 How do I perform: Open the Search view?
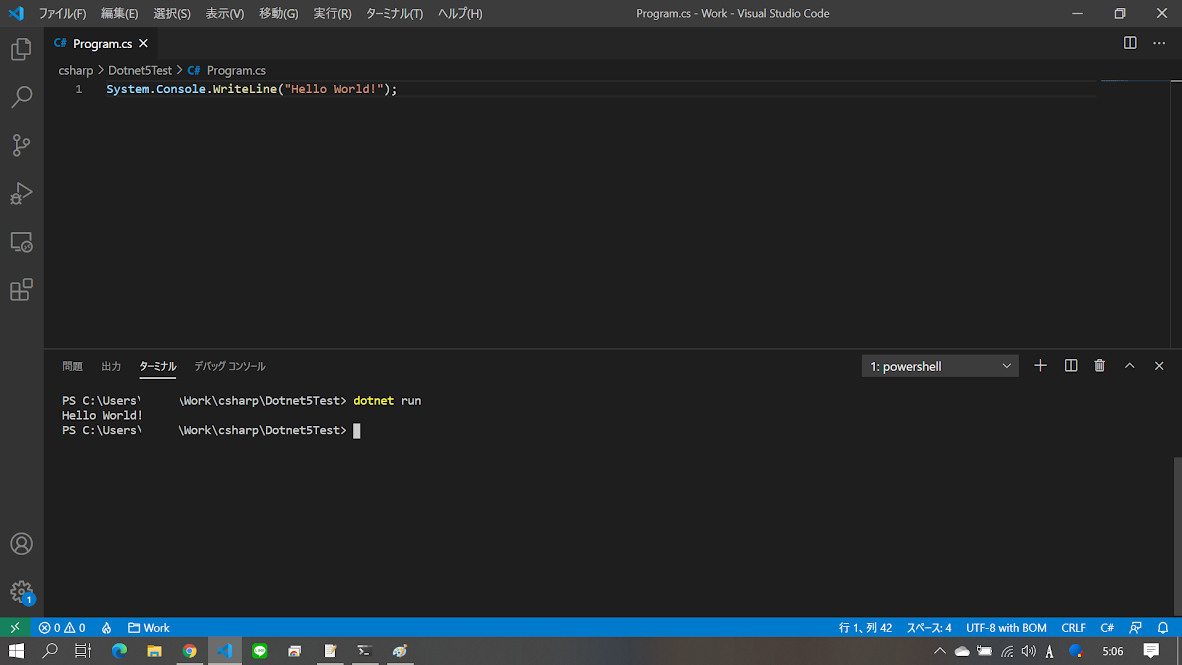(x=21, y=97)
